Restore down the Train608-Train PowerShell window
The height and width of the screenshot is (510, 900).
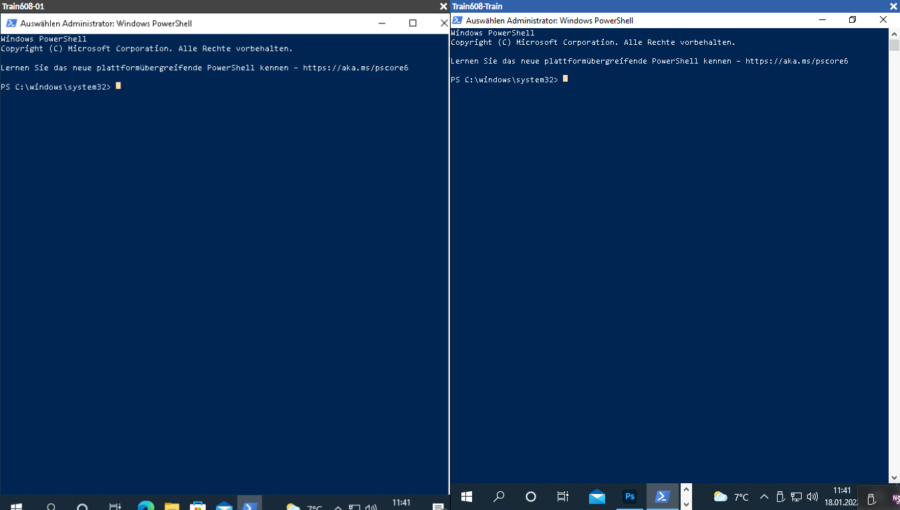[x=852, y=20]
